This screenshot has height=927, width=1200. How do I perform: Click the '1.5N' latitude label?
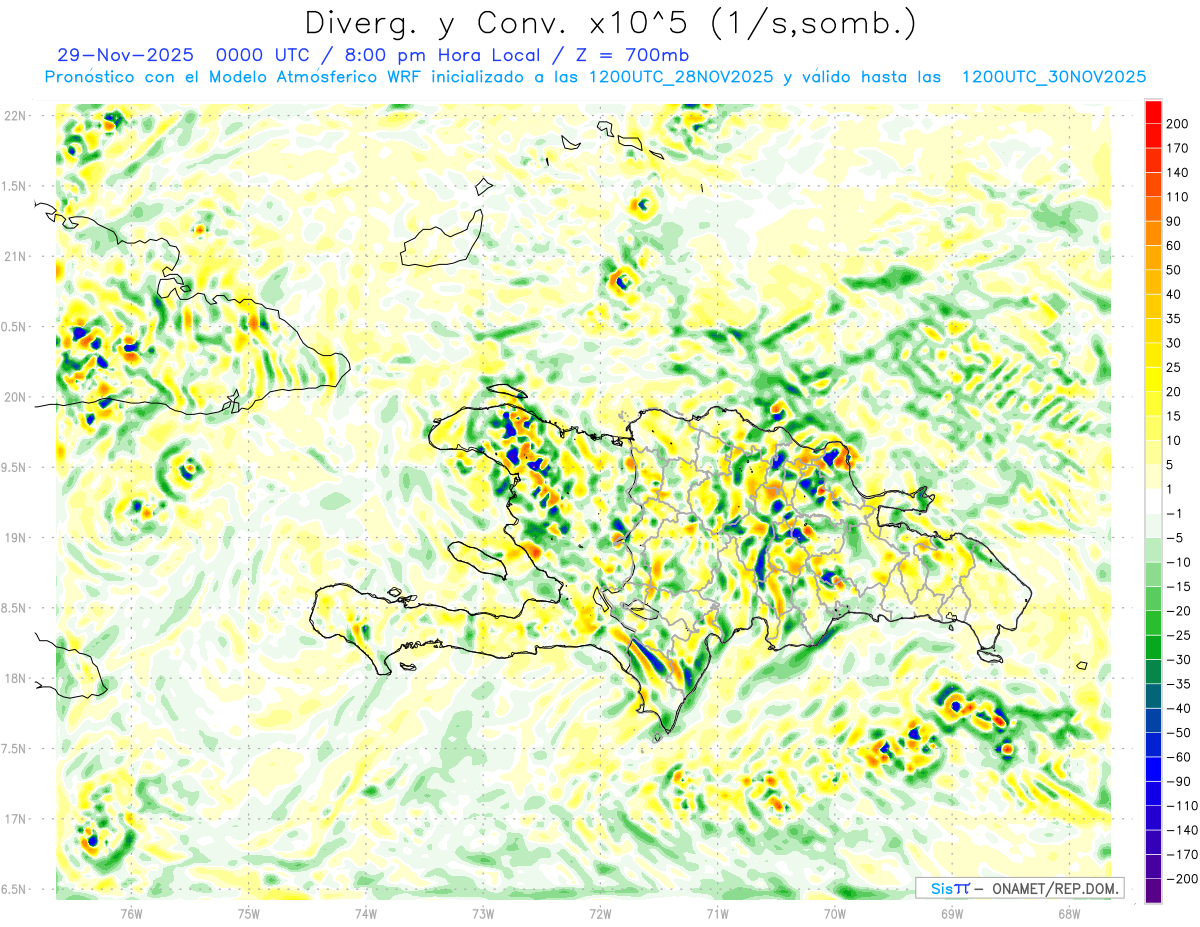(15, 187)
